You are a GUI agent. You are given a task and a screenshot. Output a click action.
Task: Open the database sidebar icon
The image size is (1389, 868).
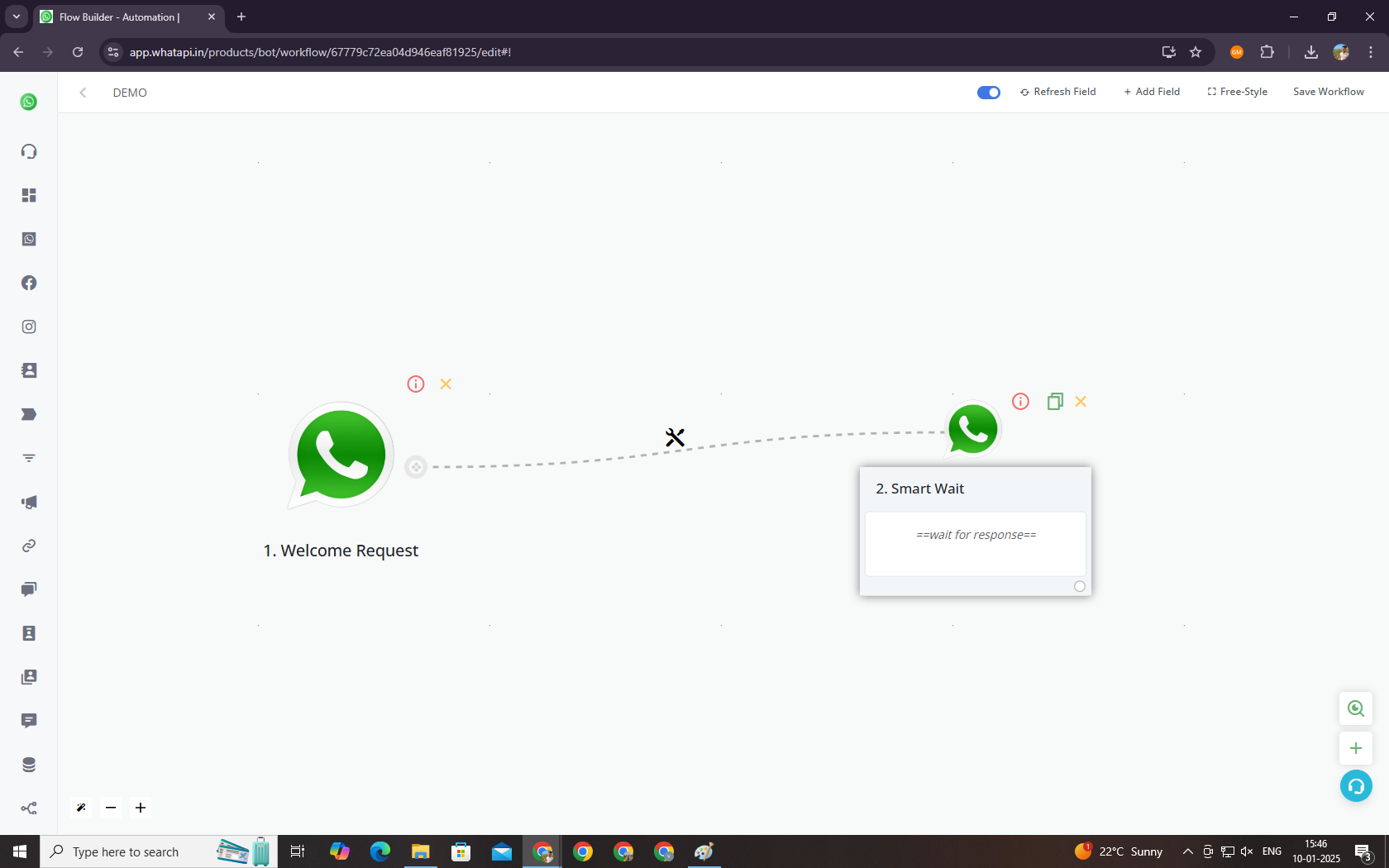pyautogui.click(x=29, y=765)
